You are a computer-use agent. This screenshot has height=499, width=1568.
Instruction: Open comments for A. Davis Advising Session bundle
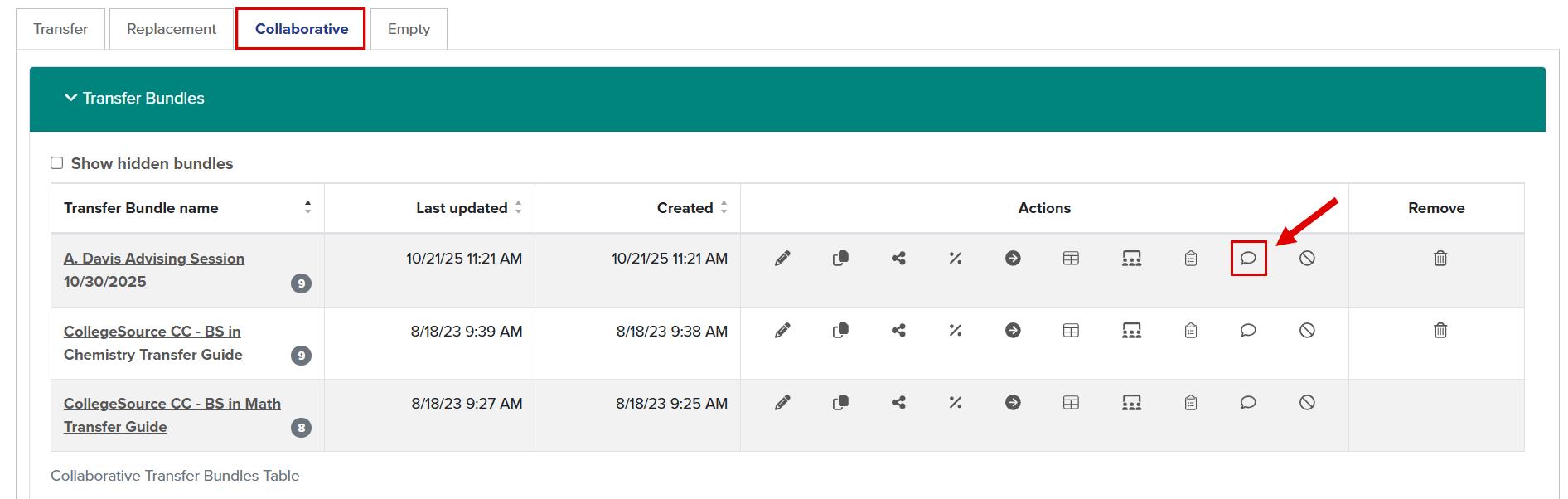(1248, 258)
